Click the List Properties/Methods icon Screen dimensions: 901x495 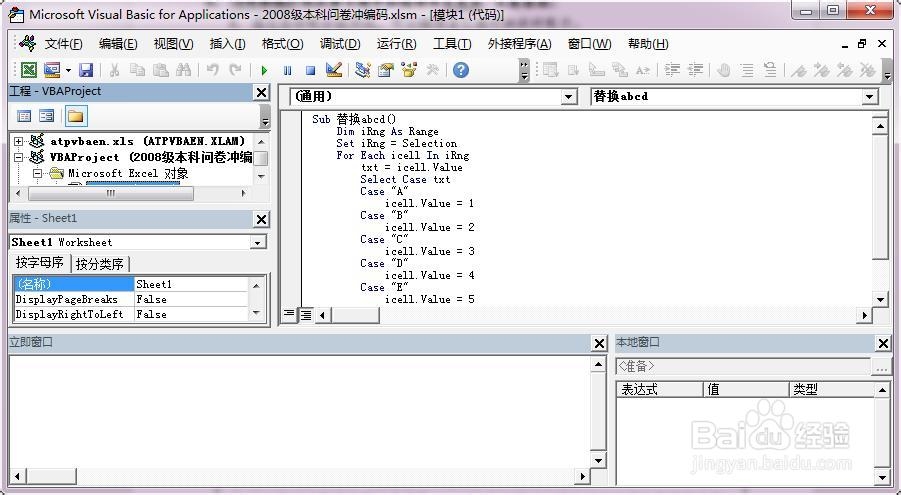coord(550,70)
